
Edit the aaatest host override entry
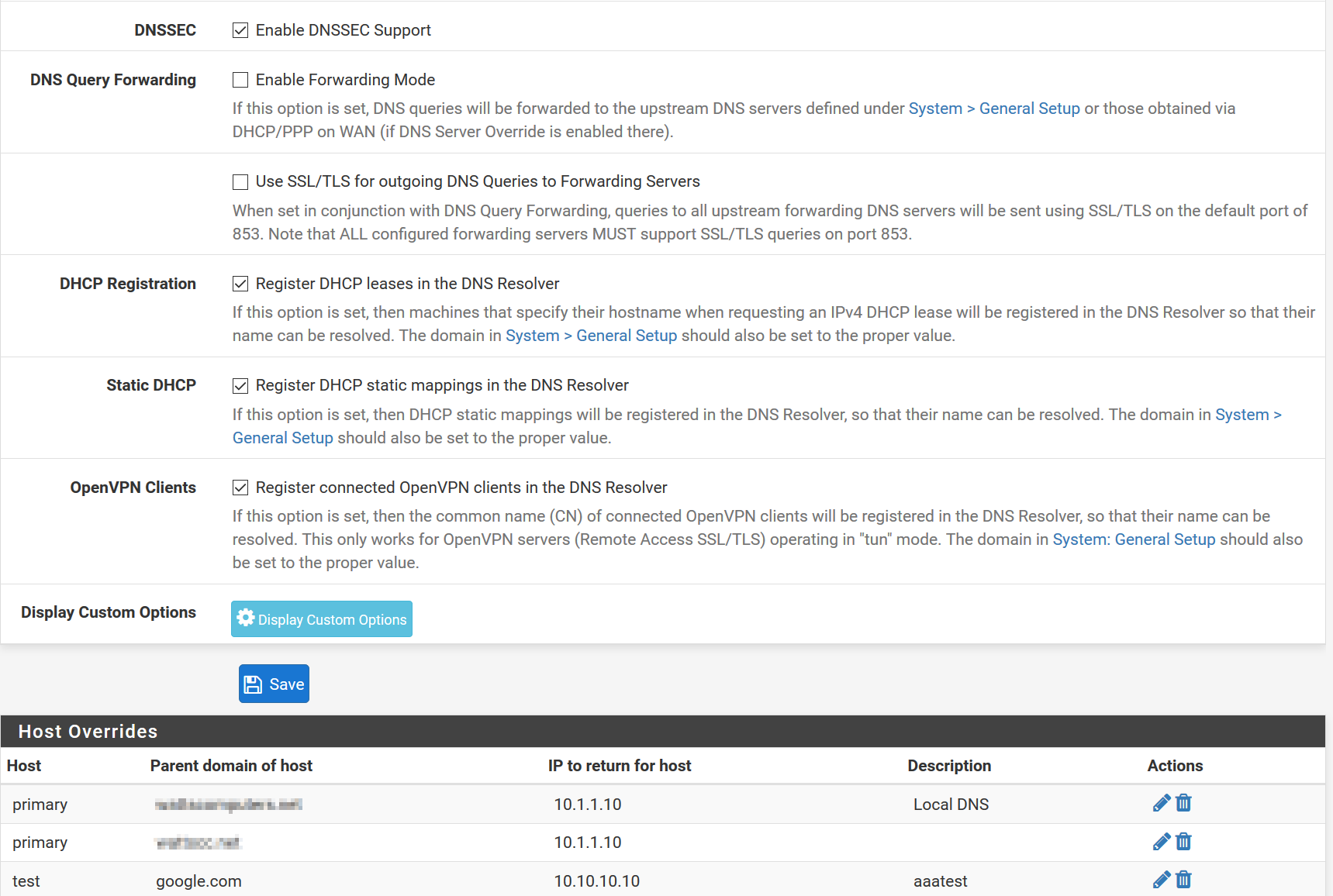[1161, 880]
